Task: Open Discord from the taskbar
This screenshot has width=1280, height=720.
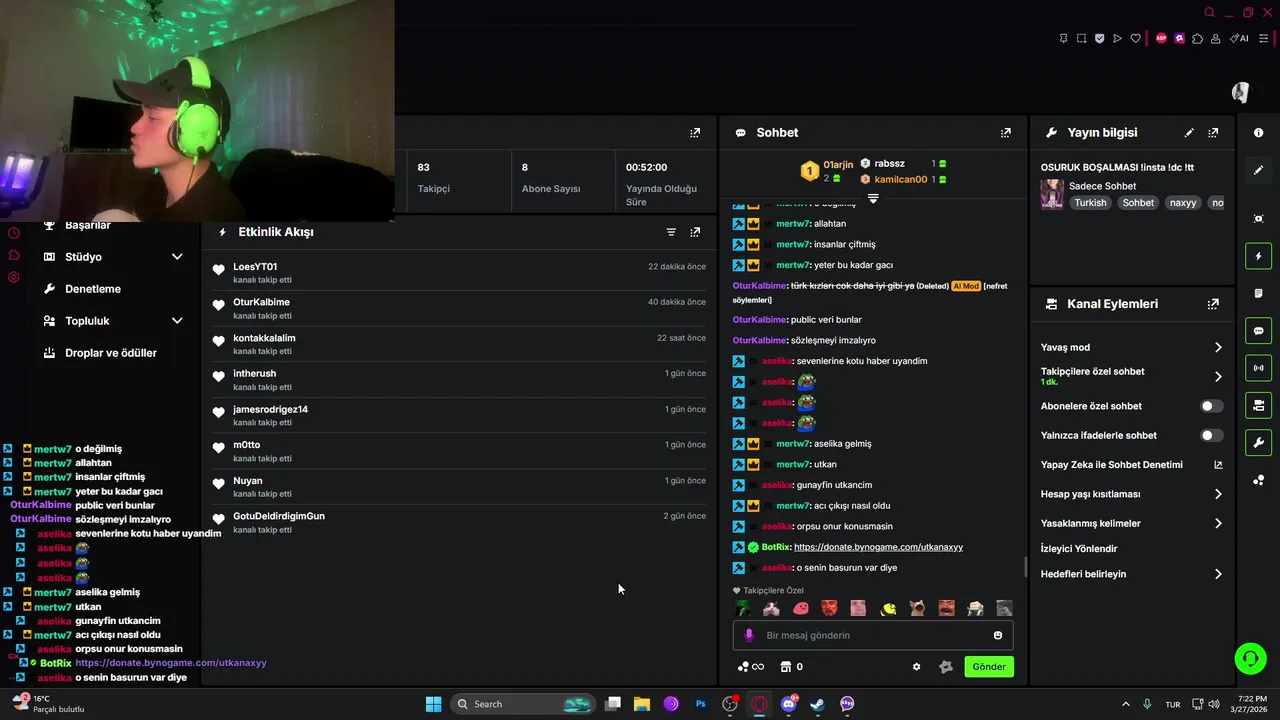Action: pos(789,704)
